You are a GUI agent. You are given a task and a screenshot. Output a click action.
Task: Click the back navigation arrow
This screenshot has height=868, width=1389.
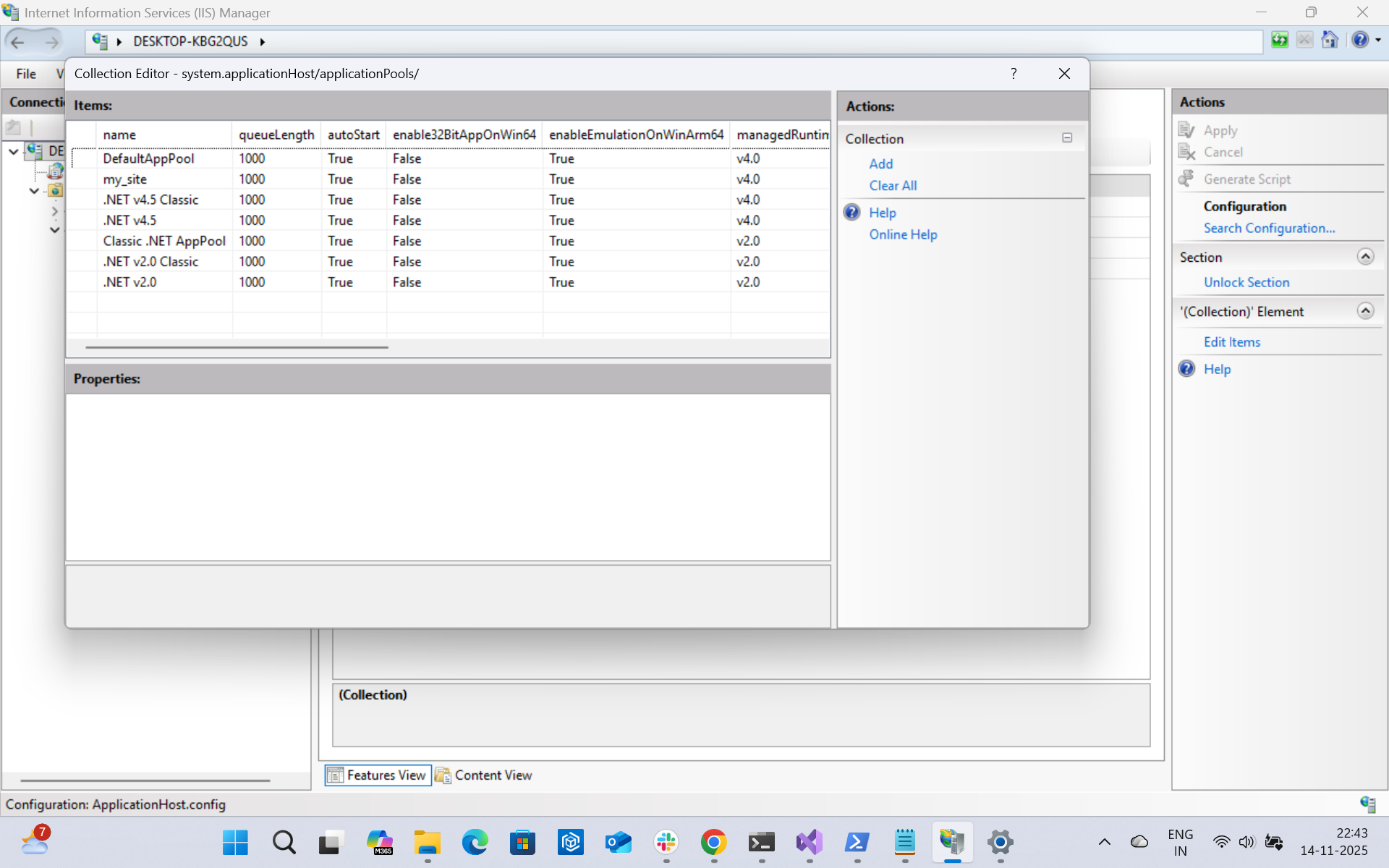[x=18, y=42]
